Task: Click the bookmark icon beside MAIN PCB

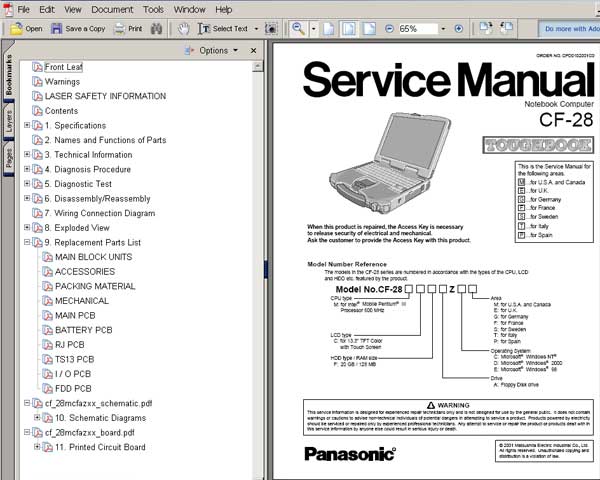Action: (x=47, y=316)
